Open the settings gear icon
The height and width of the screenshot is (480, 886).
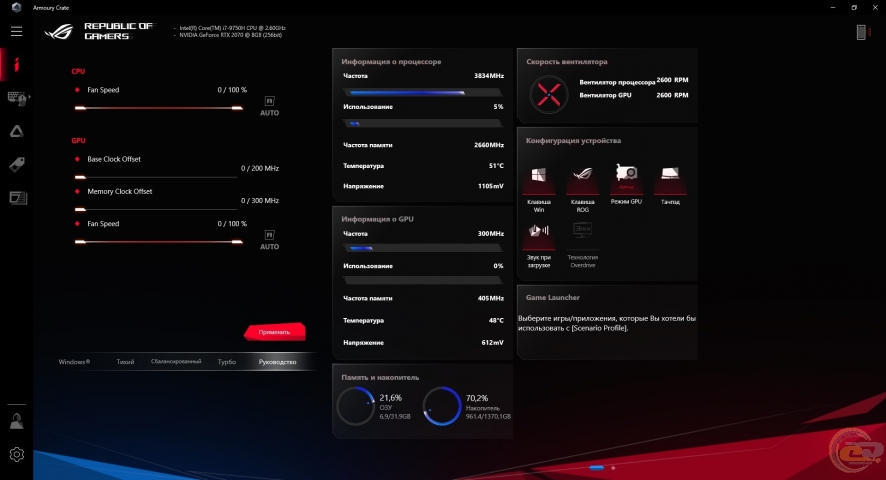[x=16, y=455]
